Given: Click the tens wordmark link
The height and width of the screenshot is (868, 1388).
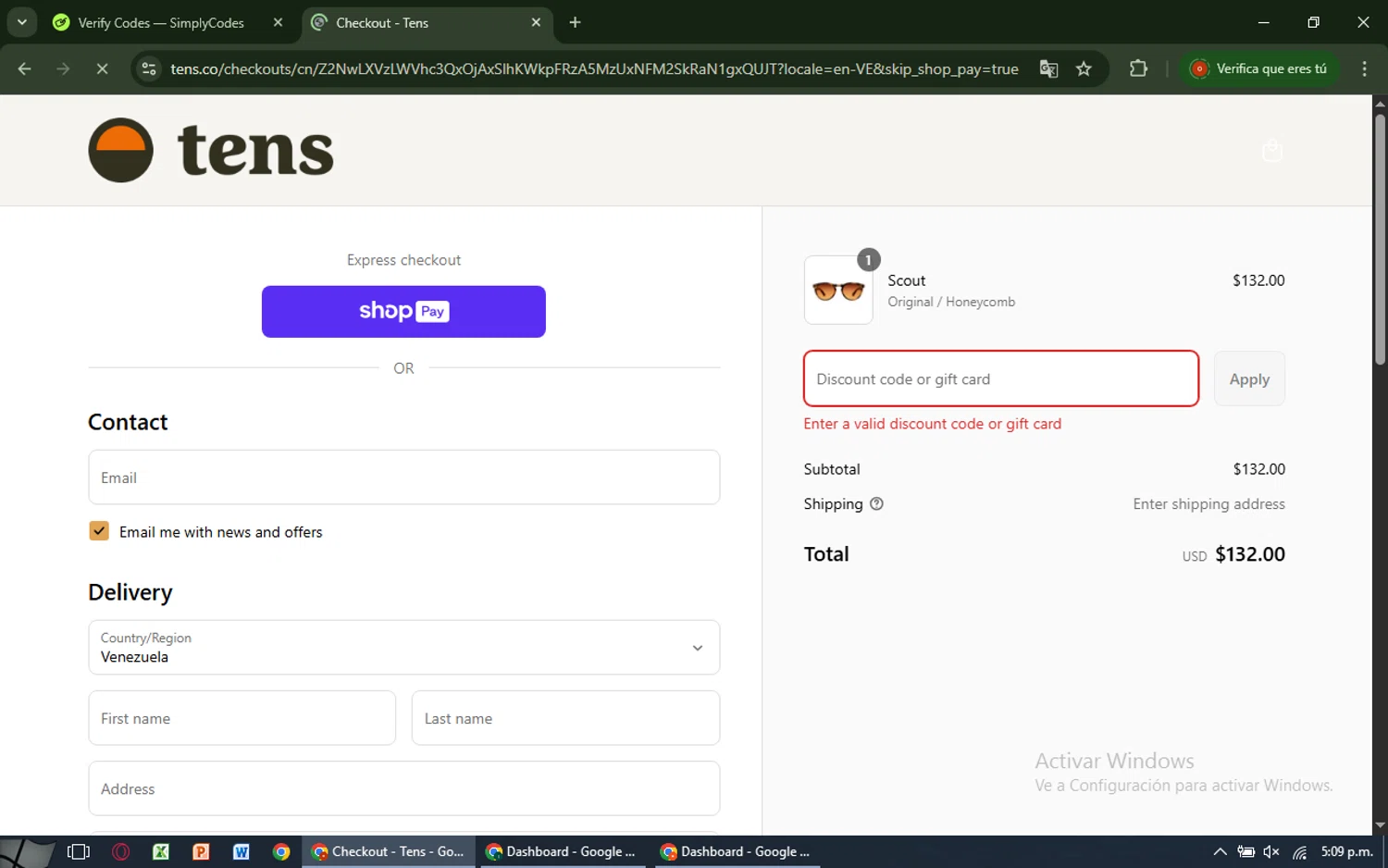Looking at the screenshot, I should tap(255, 150).
